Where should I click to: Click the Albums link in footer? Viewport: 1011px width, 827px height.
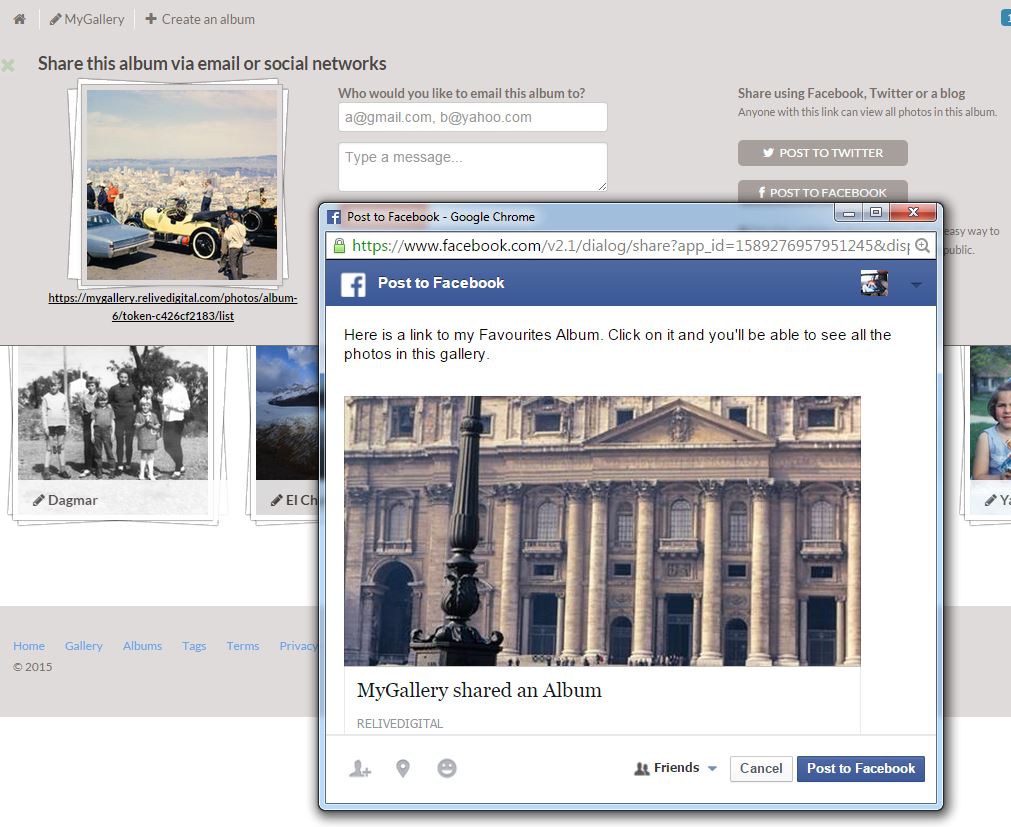tap(142, 646)
